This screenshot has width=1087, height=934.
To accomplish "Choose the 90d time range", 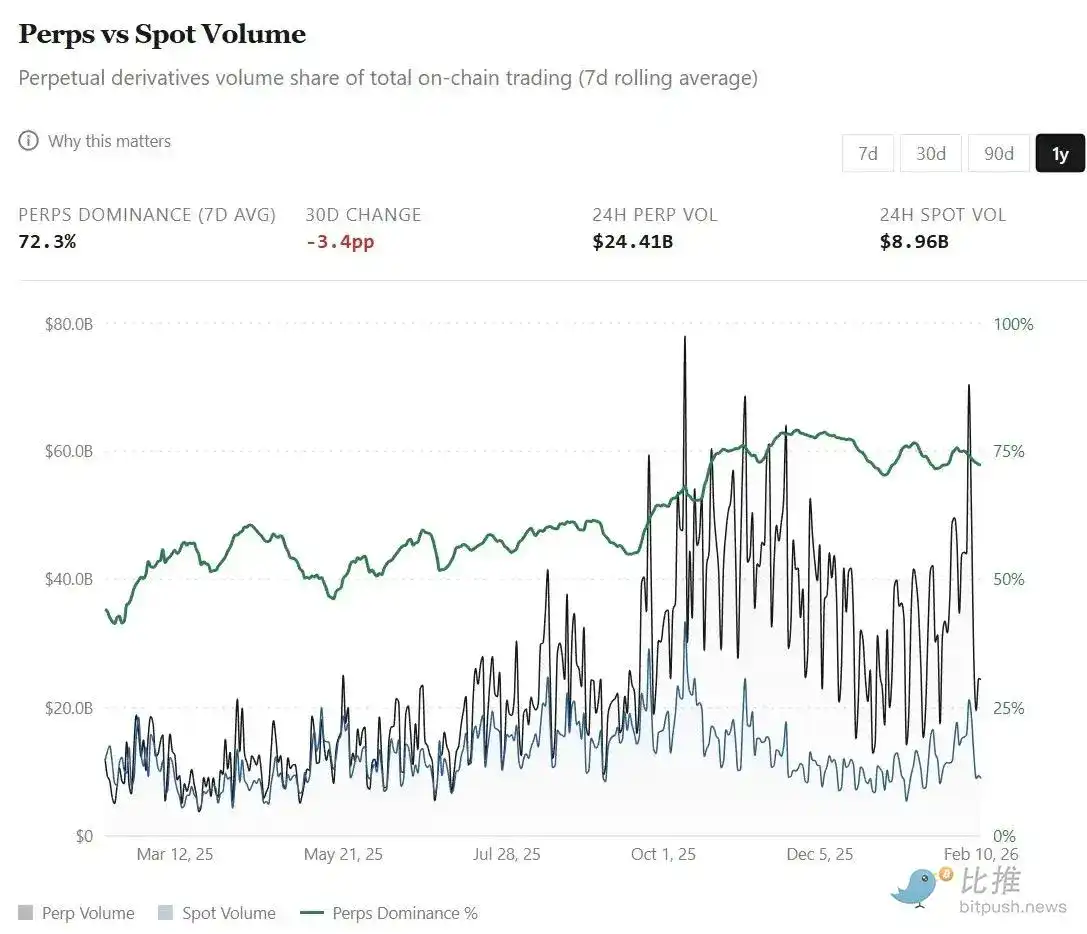I will (998, 153).
